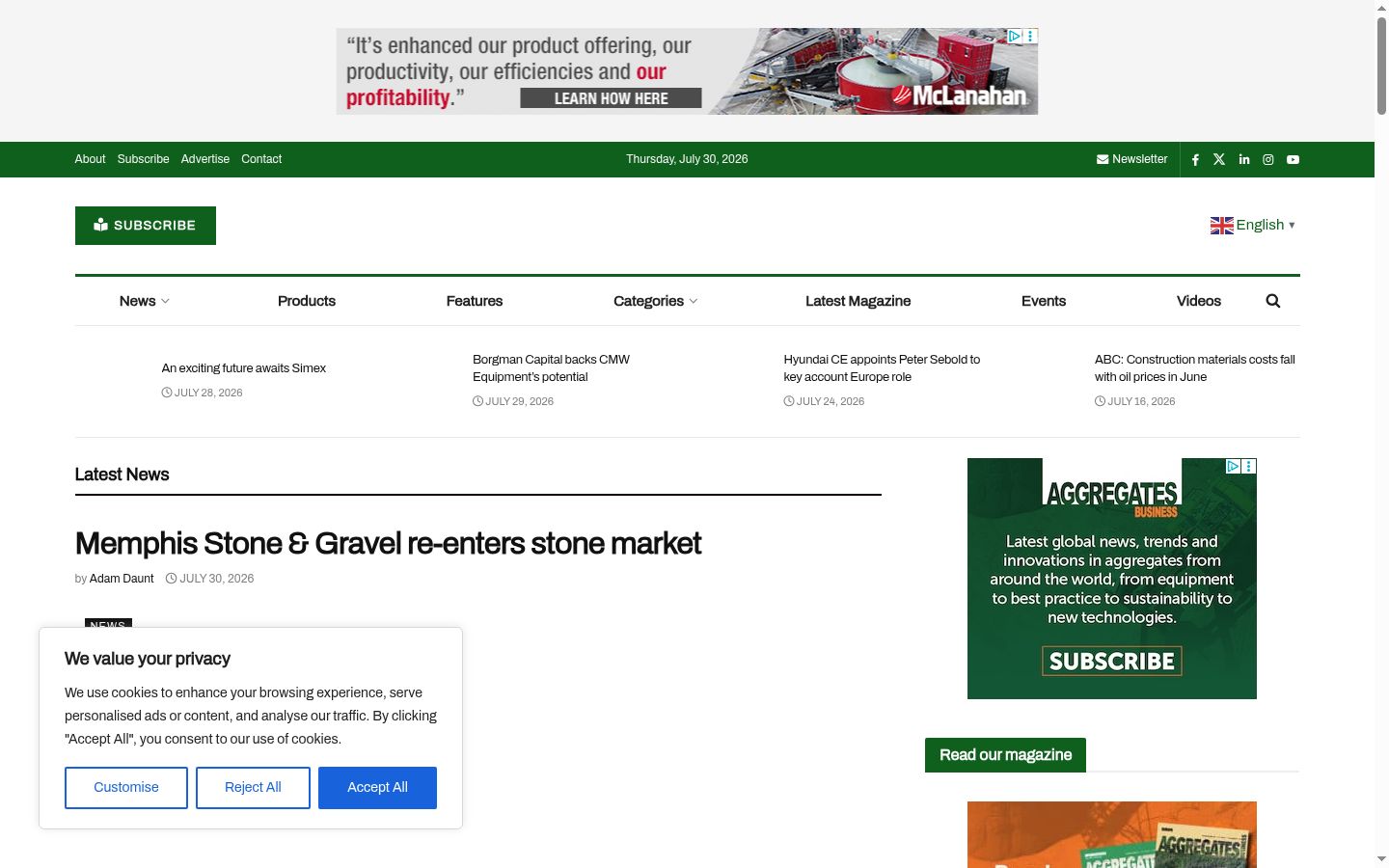Open ad options menu on McLanahan banner
The width and height of the screenshot is (1389, 868).
pos(1031,36)
